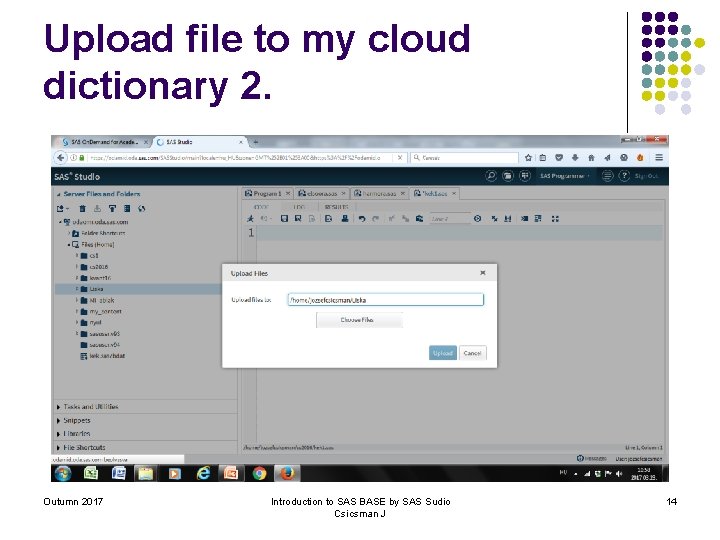The width and height of the screenshot is (720, 540).
Task: Open the RESULTS sub-tab
Action: click(x=337, y=207)
